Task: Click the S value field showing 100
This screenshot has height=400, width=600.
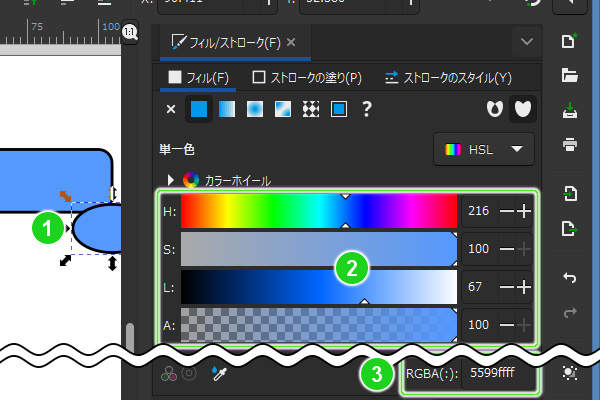Action: [x=478, y=249]
